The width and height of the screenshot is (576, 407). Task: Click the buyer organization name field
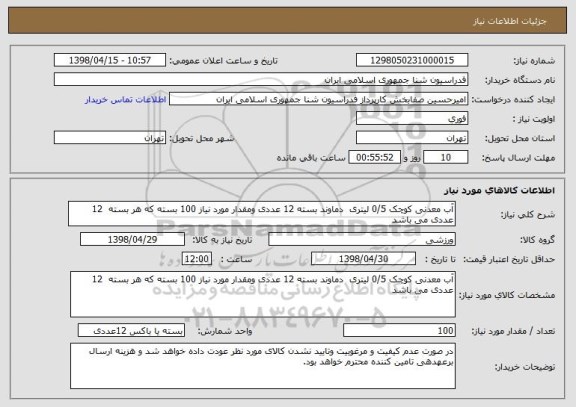click(261, 79)
